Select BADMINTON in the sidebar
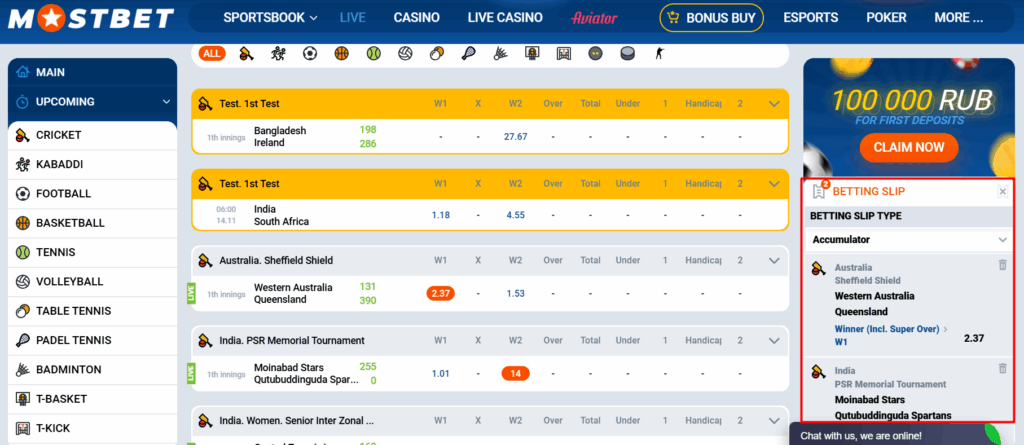The image size is (1024, 445). [x=92, y=370]
